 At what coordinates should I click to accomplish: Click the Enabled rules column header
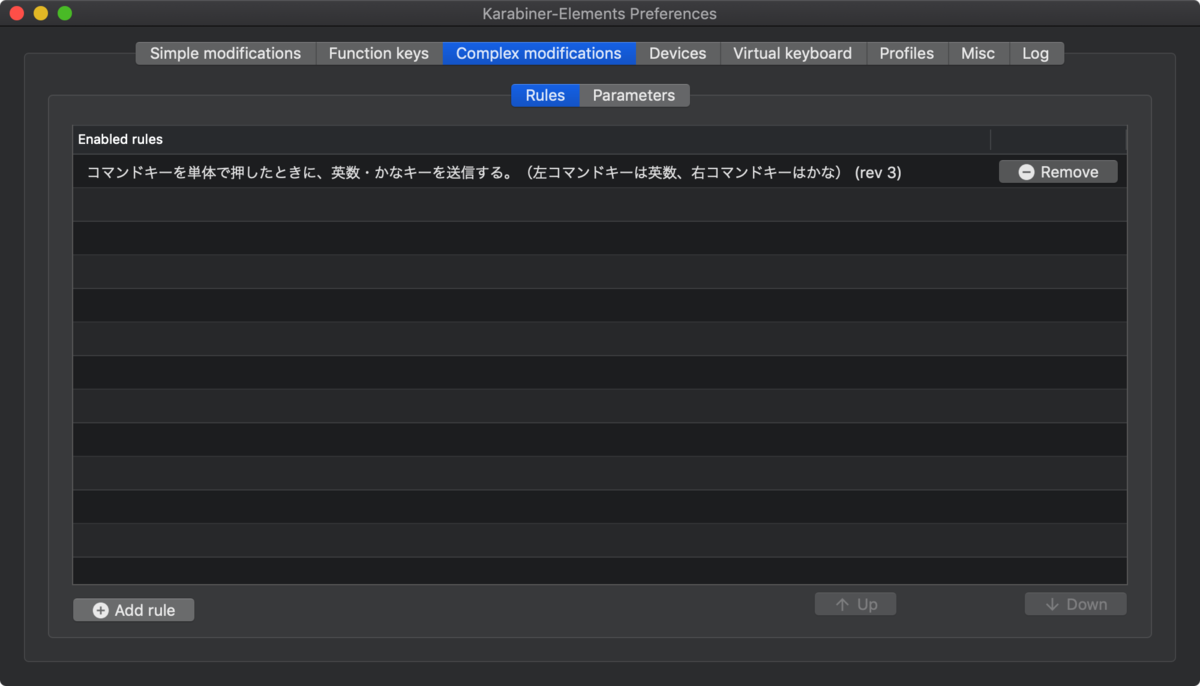click(531, 139)
